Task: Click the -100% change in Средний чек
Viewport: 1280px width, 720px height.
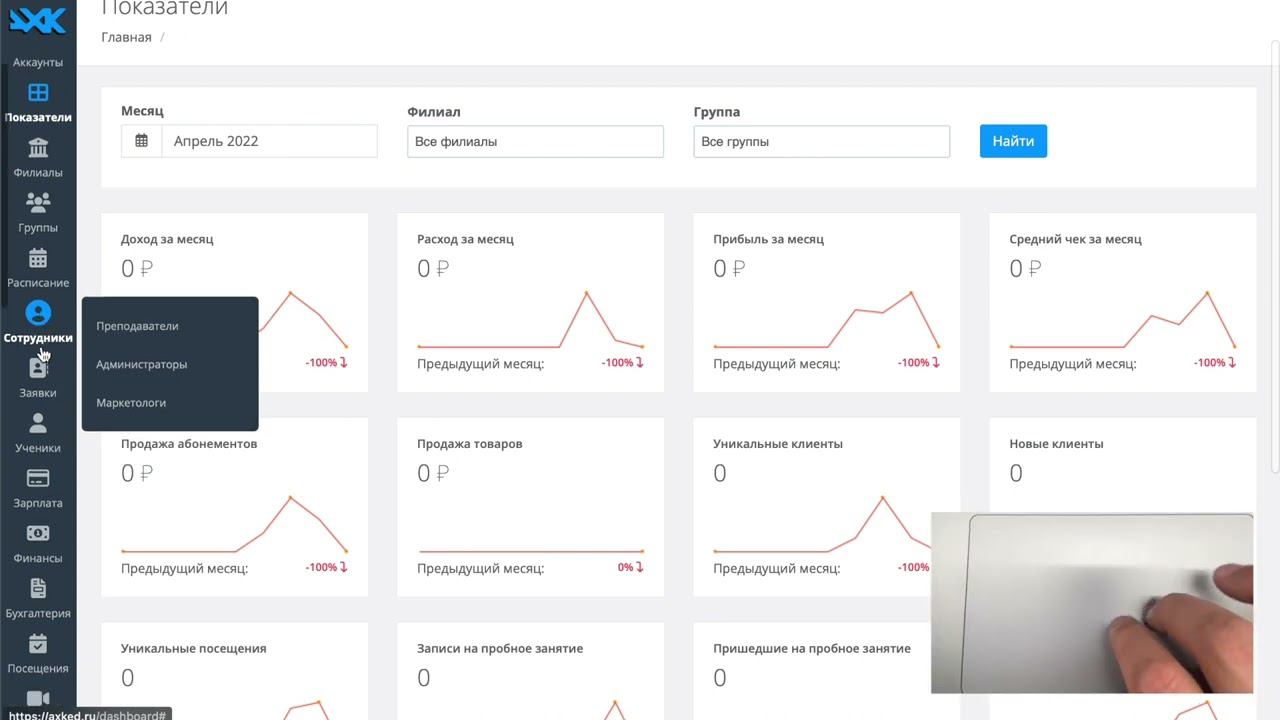Action: coord(1214,362)
